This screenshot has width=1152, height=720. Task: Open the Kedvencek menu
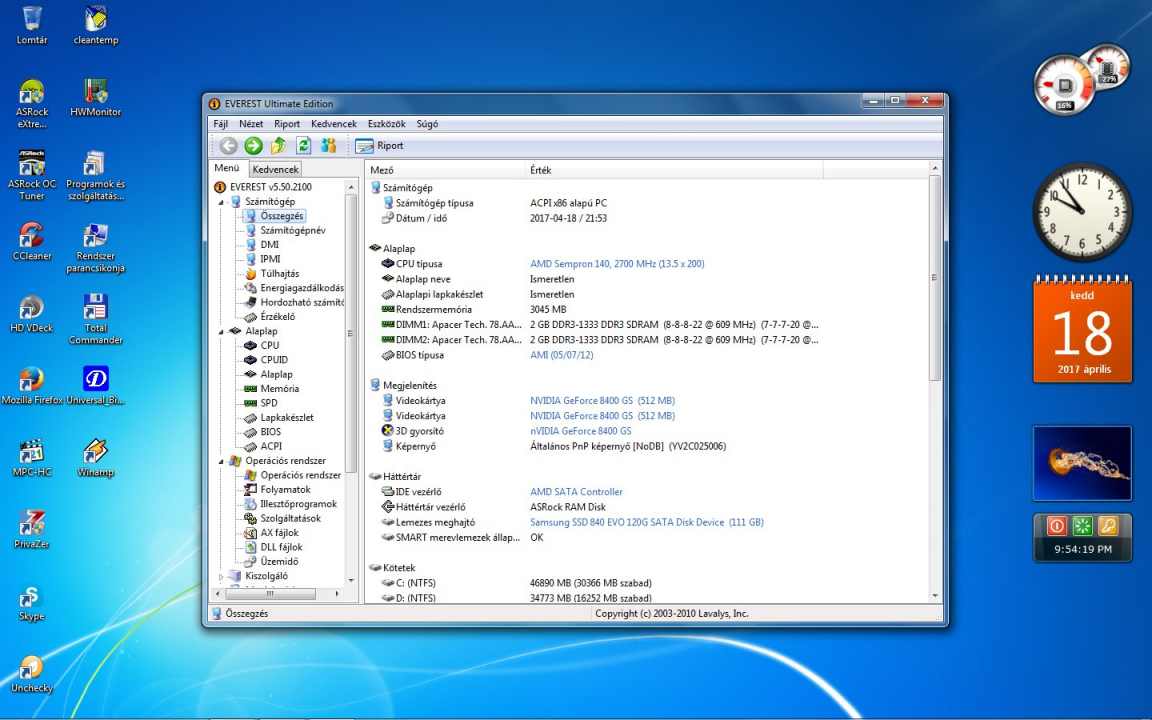(x=334, y=124)
